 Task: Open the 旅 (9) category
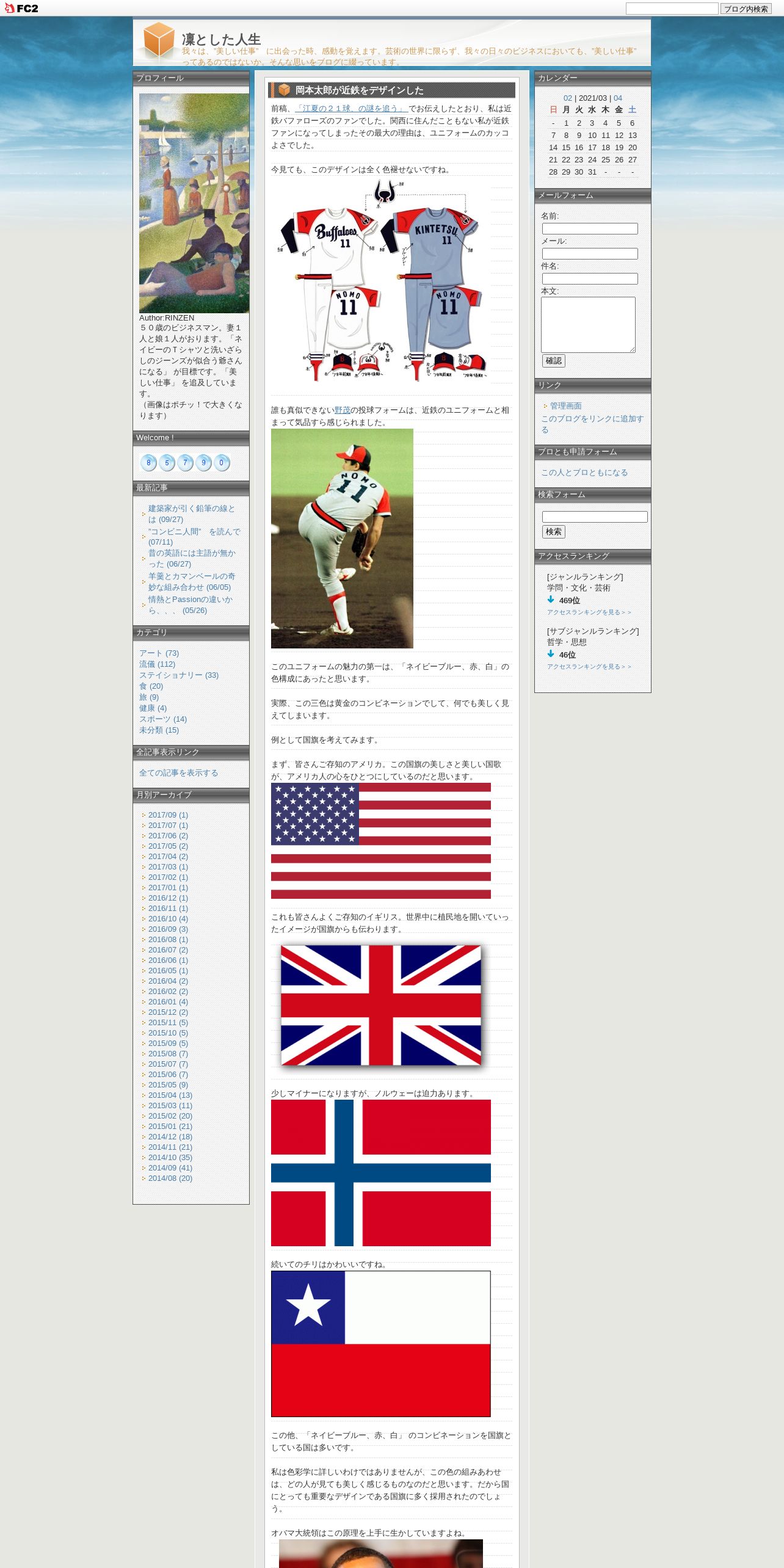(149, 697)
